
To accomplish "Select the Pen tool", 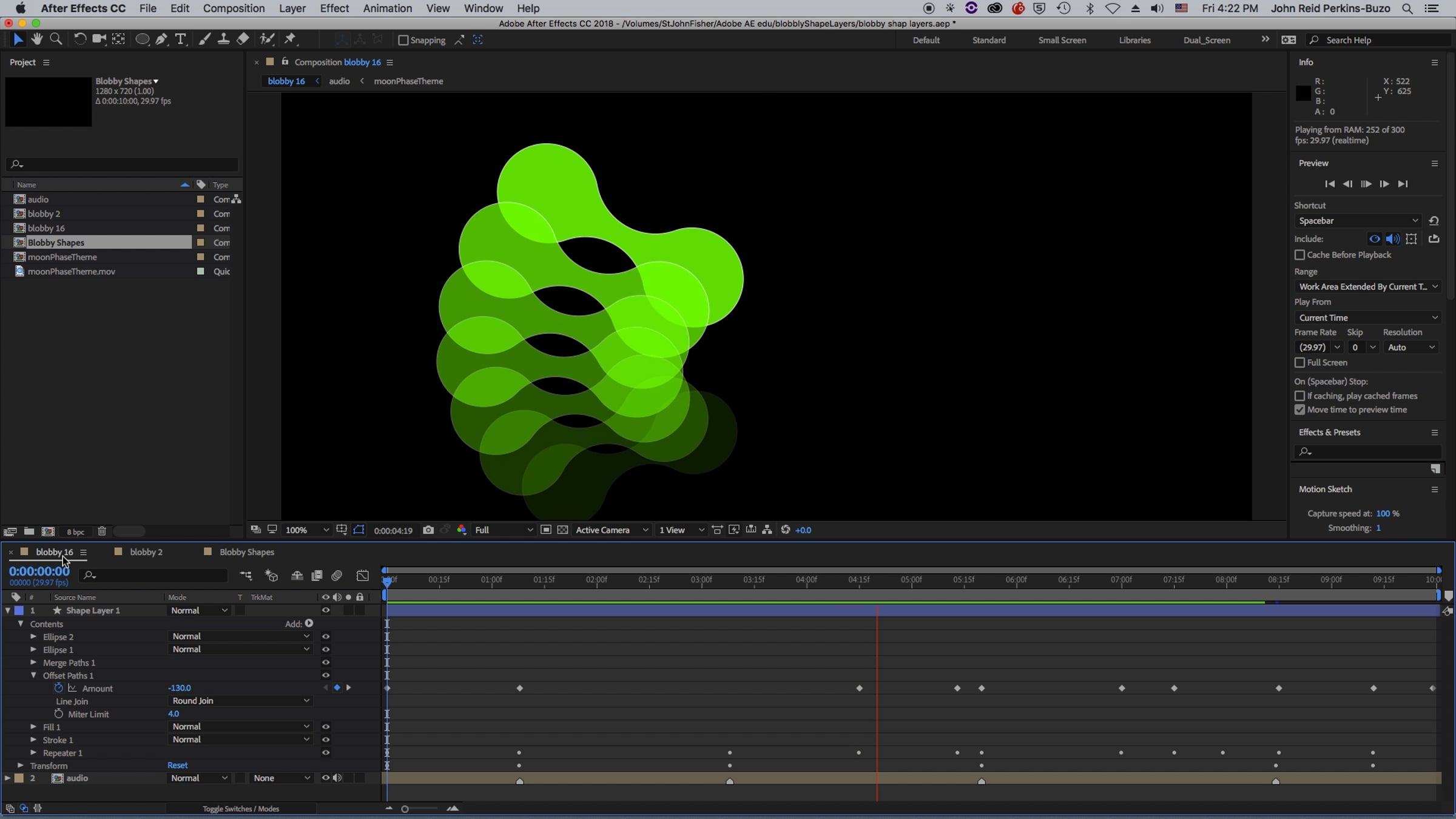I will [161, 39].
